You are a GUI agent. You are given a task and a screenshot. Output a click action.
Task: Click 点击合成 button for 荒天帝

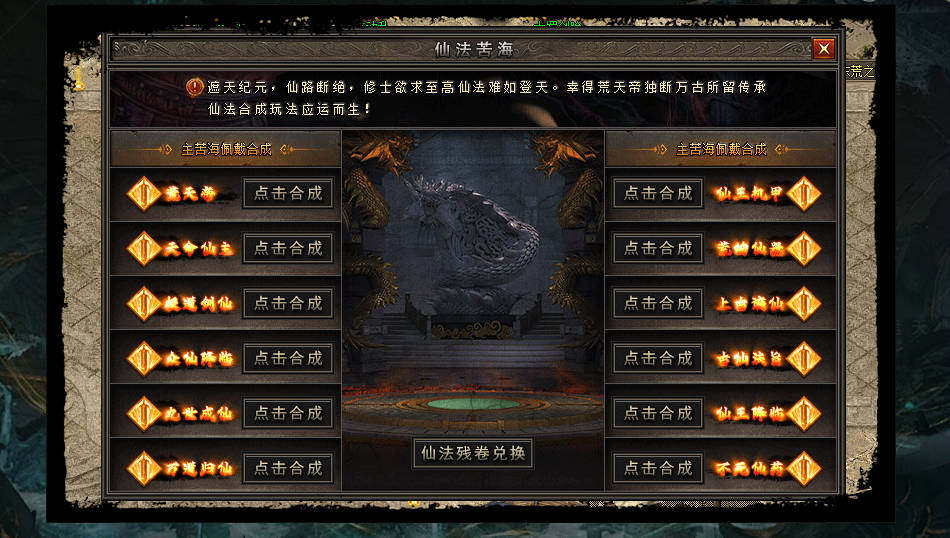tap(288, 193)
